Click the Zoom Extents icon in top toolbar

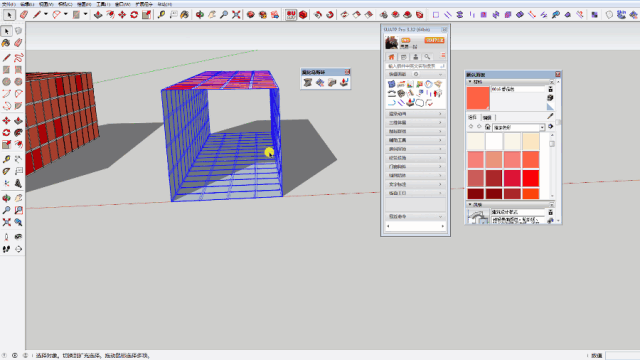(236, 15)
